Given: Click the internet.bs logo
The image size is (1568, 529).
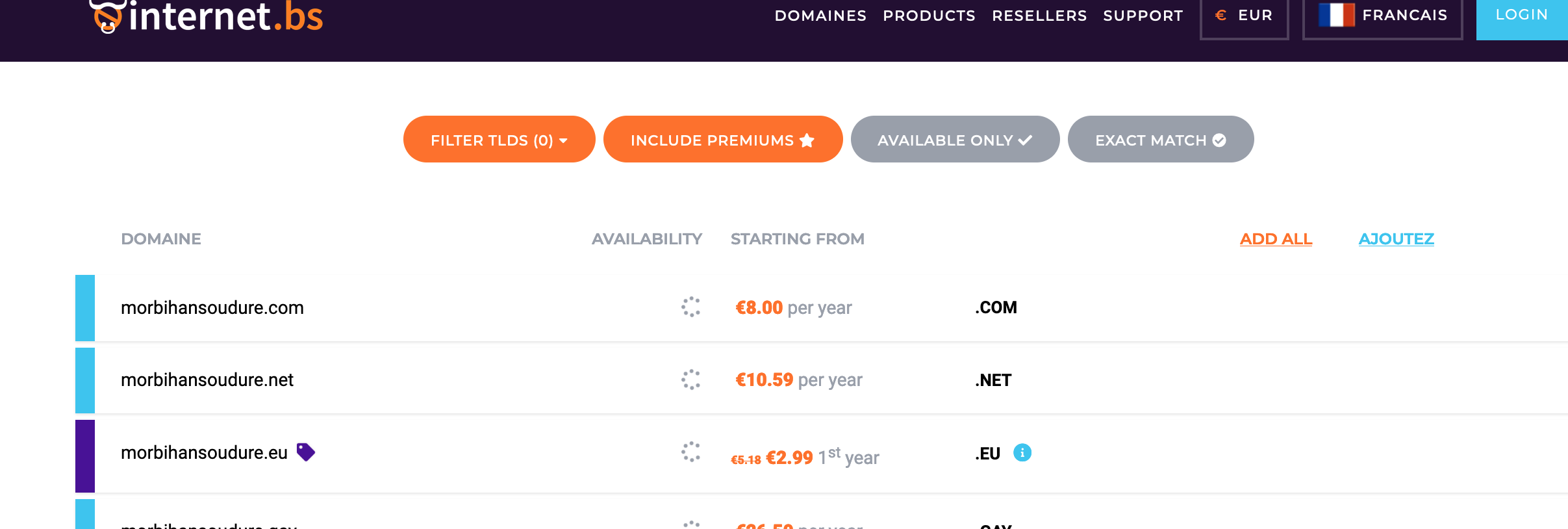Looking at the screenshot, I should tap(207, 16).
